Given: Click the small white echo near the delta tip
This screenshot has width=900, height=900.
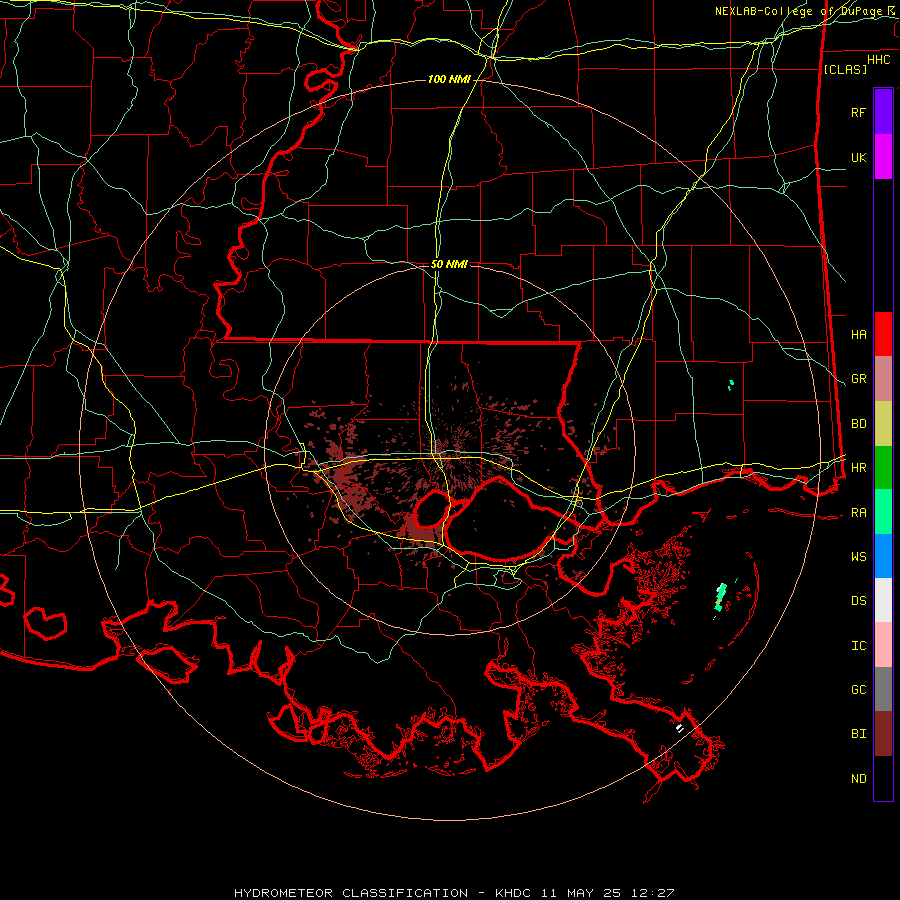Looking at the screenshot, I should tap(680, 728).
